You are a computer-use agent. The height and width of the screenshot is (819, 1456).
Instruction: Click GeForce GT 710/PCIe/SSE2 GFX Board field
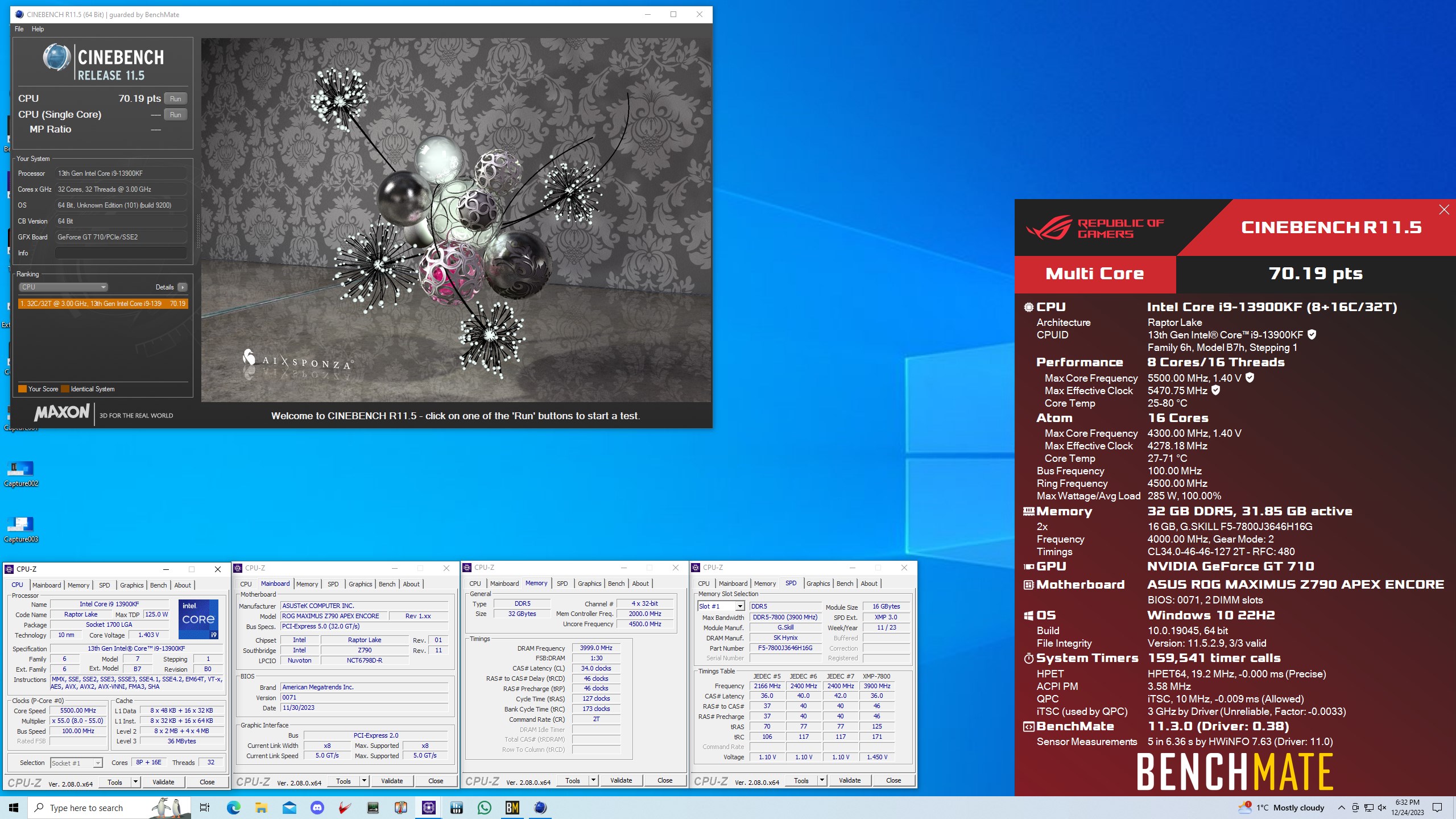click(x=121, y=237)
